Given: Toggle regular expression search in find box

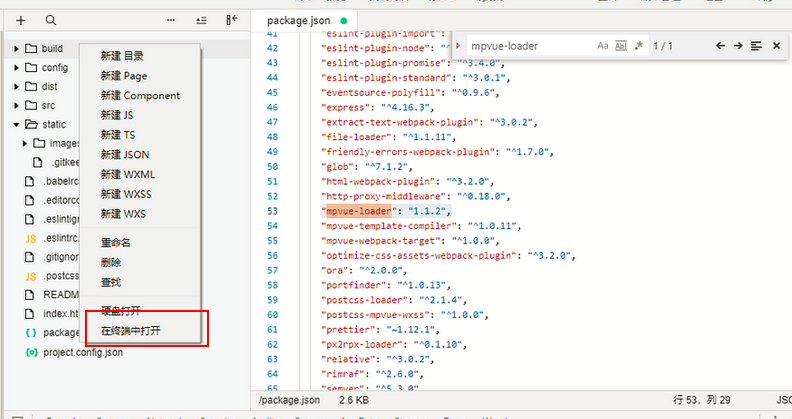Looking at the screenshot, I should (638, 46).
